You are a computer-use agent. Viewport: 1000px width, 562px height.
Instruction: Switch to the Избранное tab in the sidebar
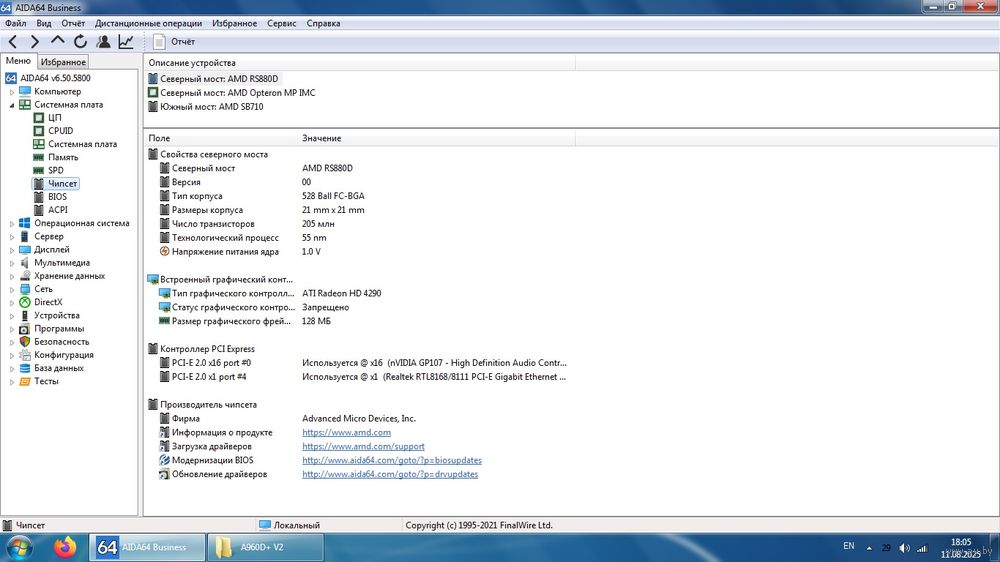(62, 62)
